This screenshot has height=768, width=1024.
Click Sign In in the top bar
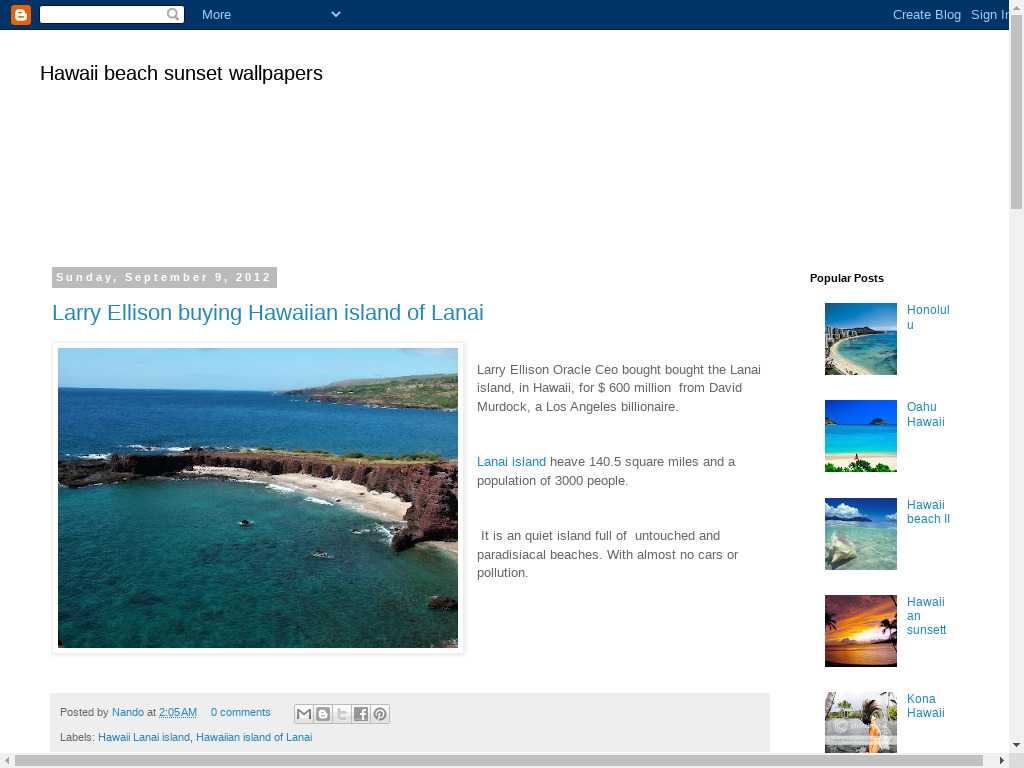tap(989, 15)
